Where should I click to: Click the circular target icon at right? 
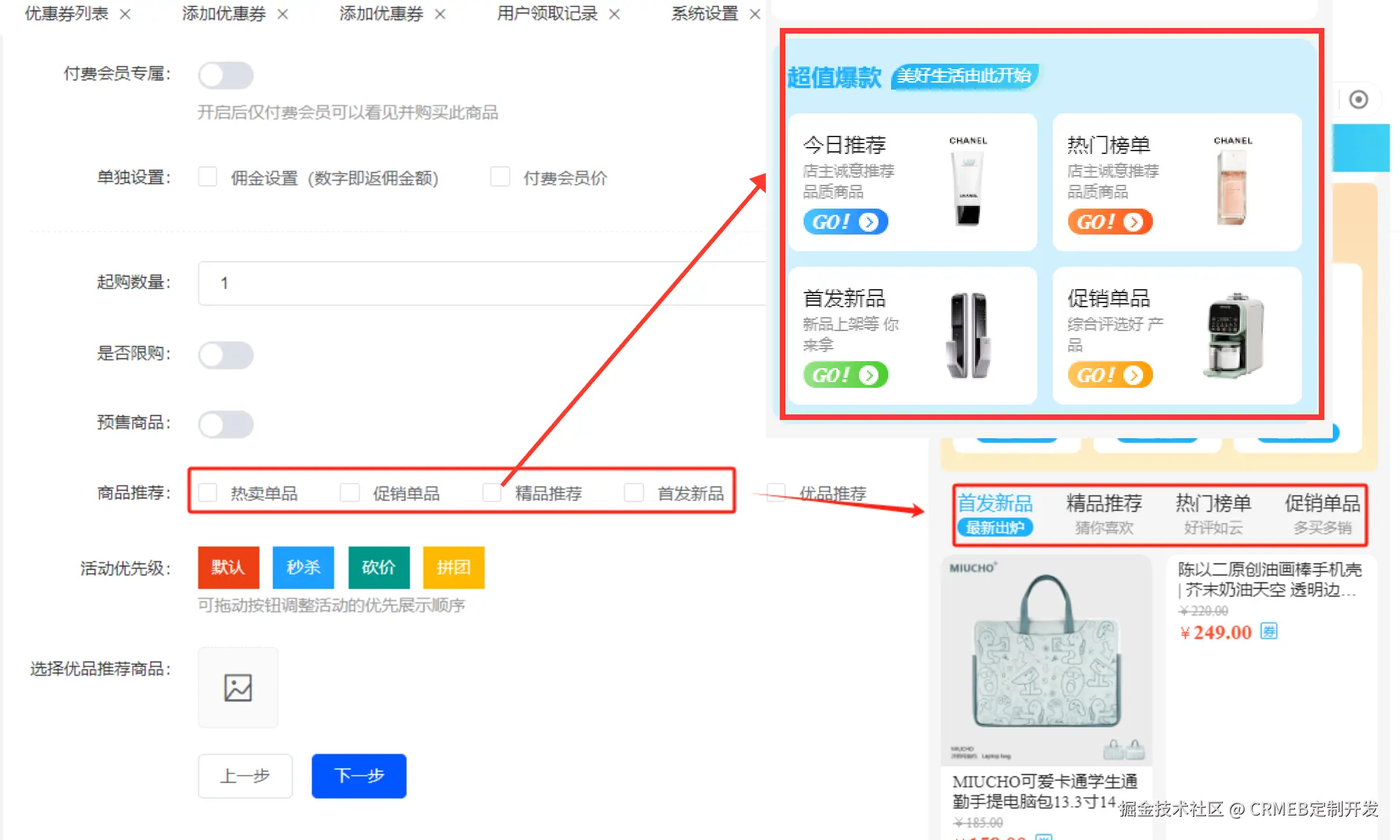tap(1358, 99)
